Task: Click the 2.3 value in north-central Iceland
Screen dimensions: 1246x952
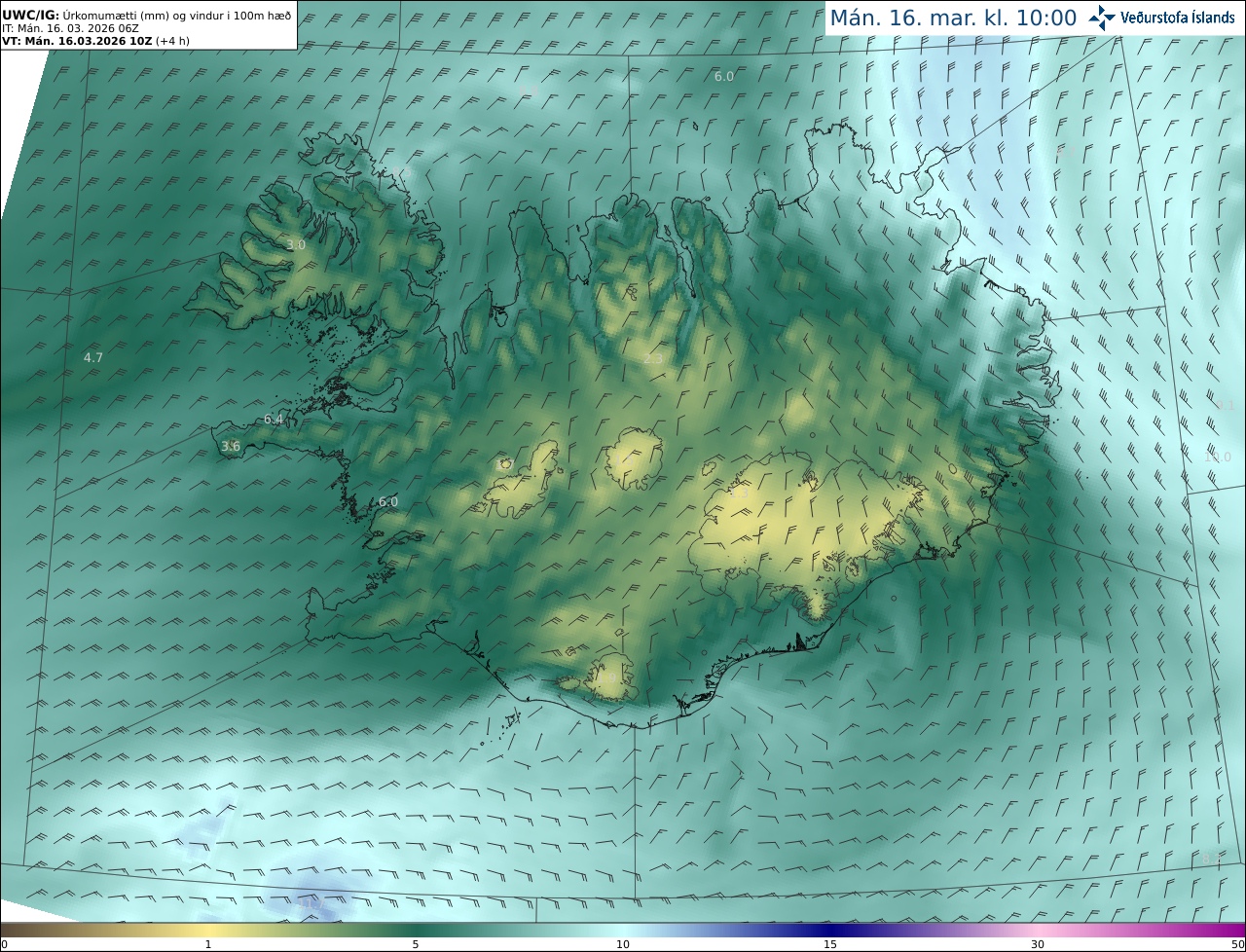Action: (x=653, y=359)
